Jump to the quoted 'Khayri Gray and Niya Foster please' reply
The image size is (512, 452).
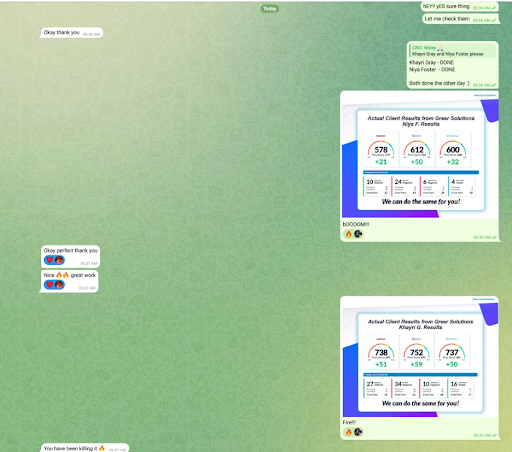[452, 51]
